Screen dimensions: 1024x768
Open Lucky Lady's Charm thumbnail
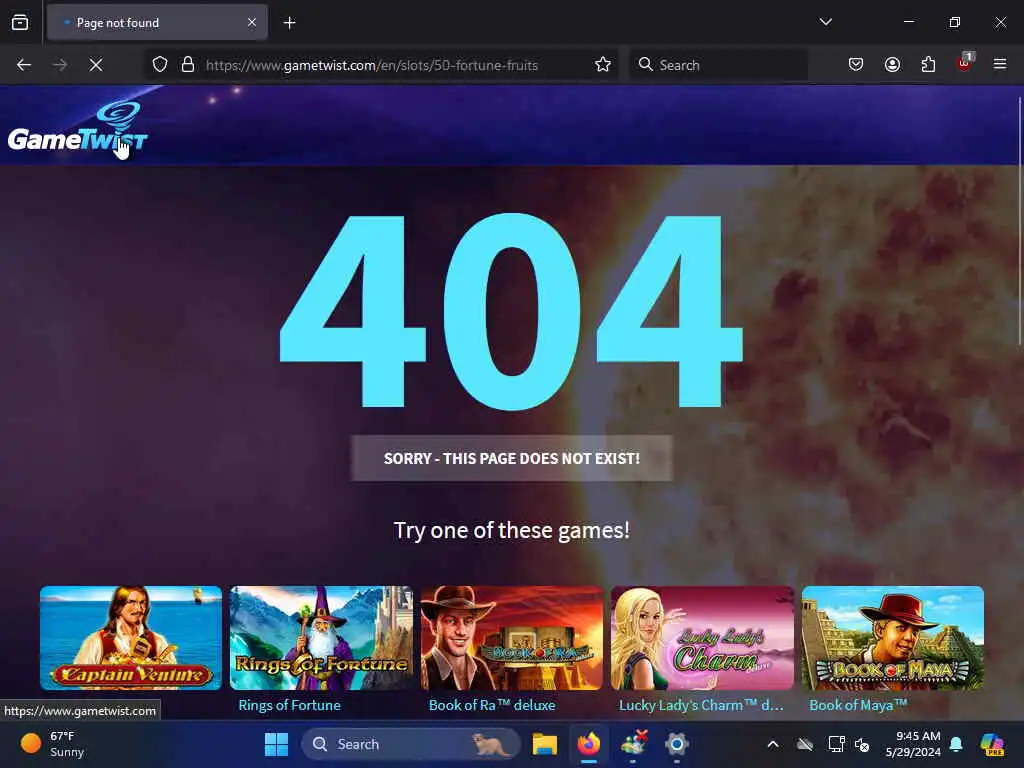click(702, 638)
